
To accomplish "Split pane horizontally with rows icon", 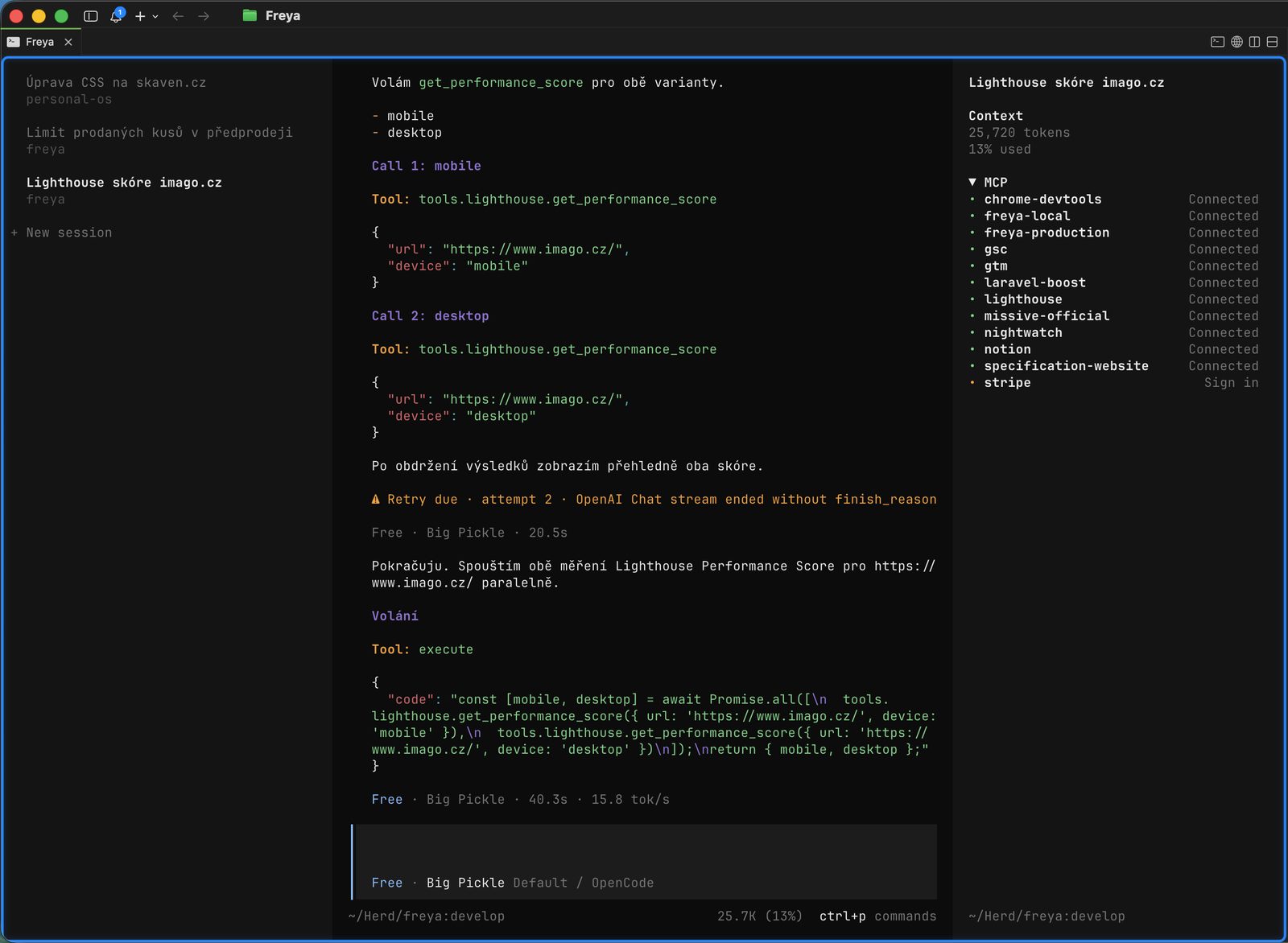I will tap(1272, 42).
